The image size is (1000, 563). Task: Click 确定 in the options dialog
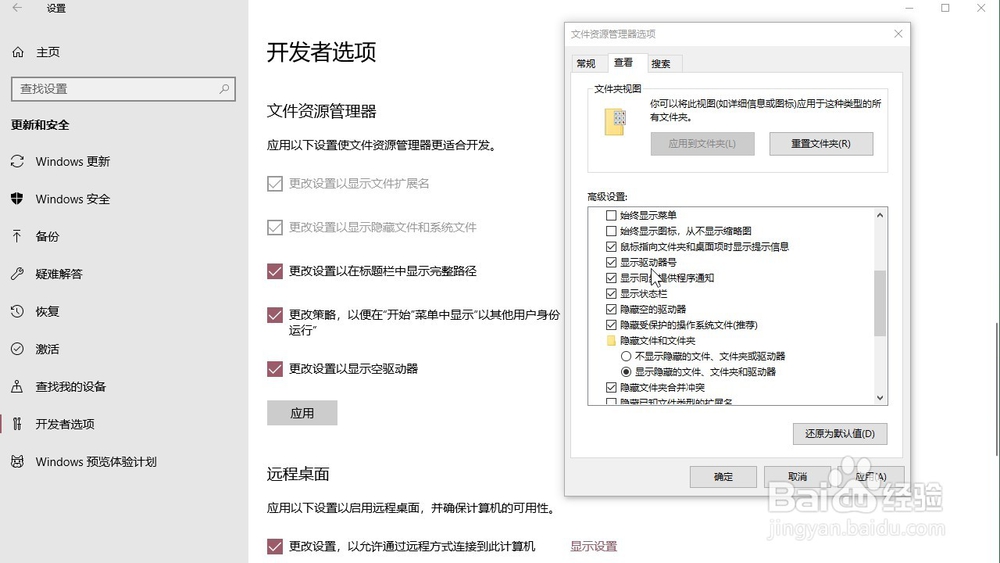tap(723, 477)
